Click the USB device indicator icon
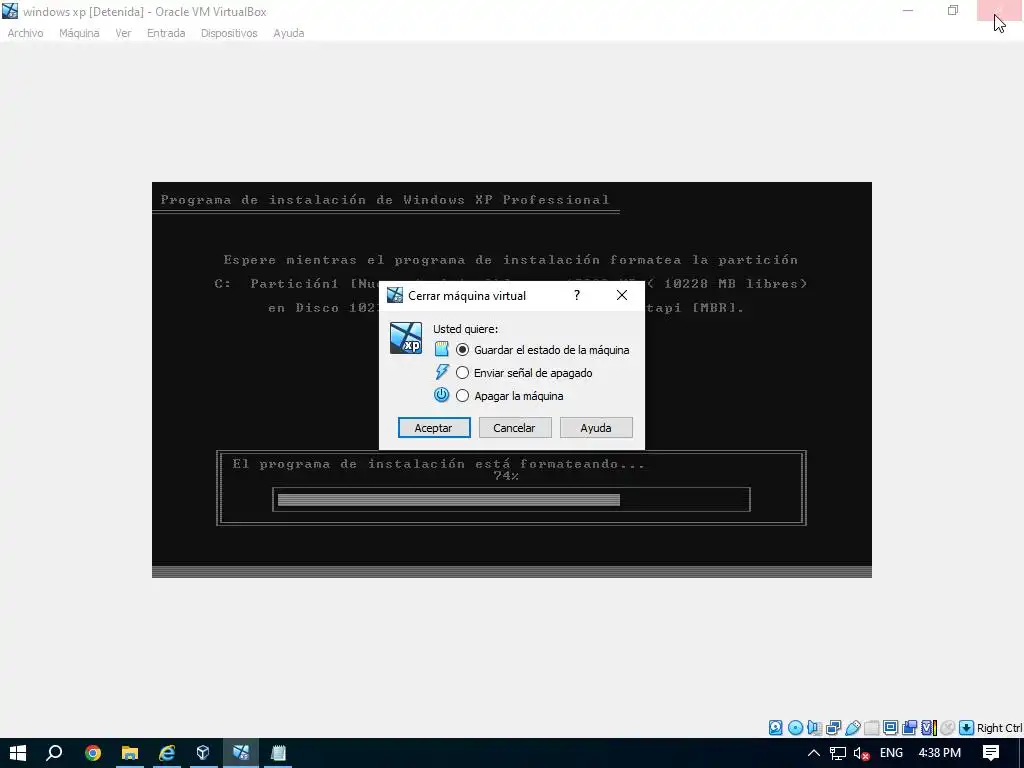The height and width of the screenshot is (768, 1024). 852,728
